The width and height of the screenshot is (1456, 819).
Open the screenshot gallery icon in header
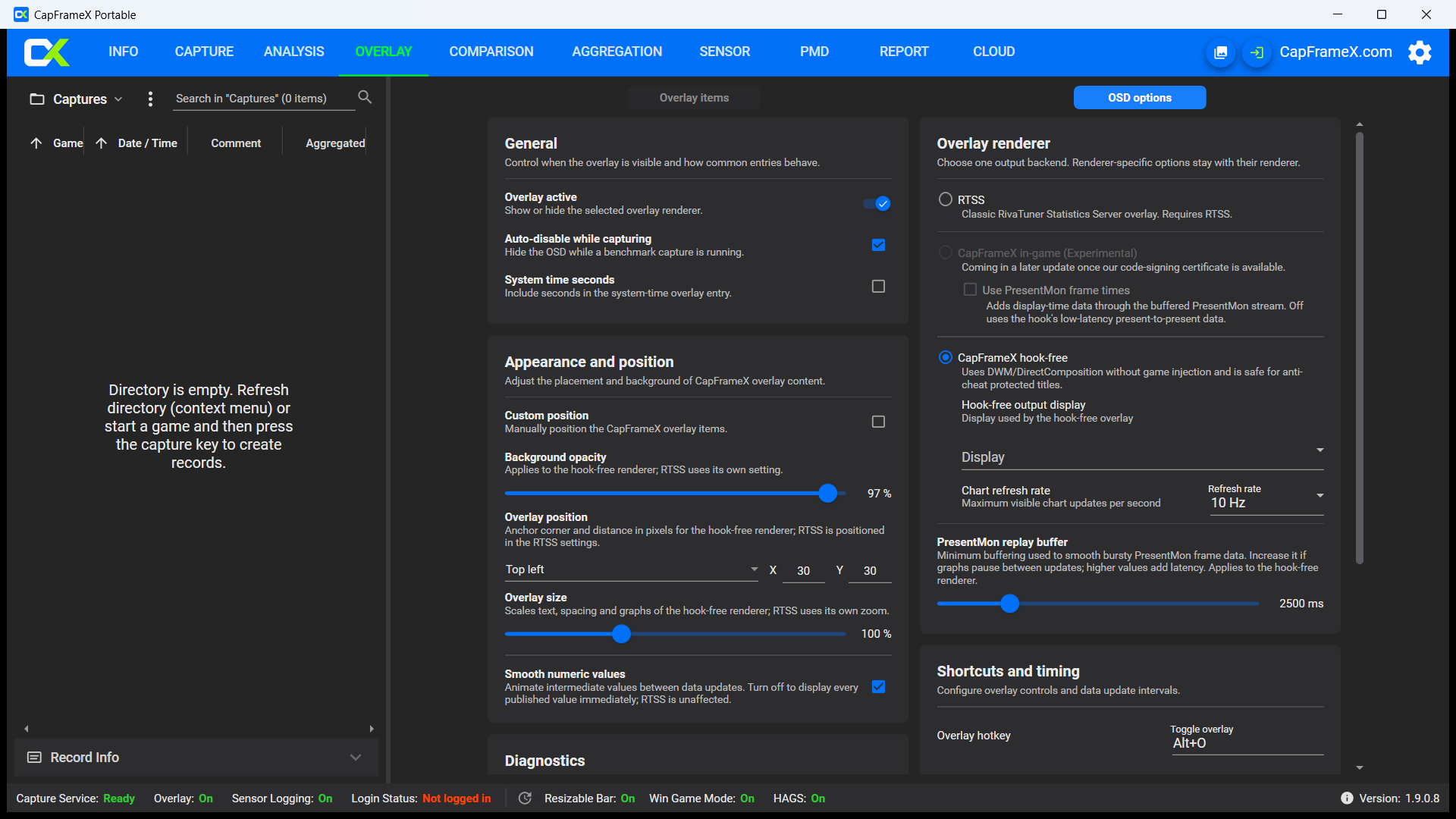(1220, 52)
